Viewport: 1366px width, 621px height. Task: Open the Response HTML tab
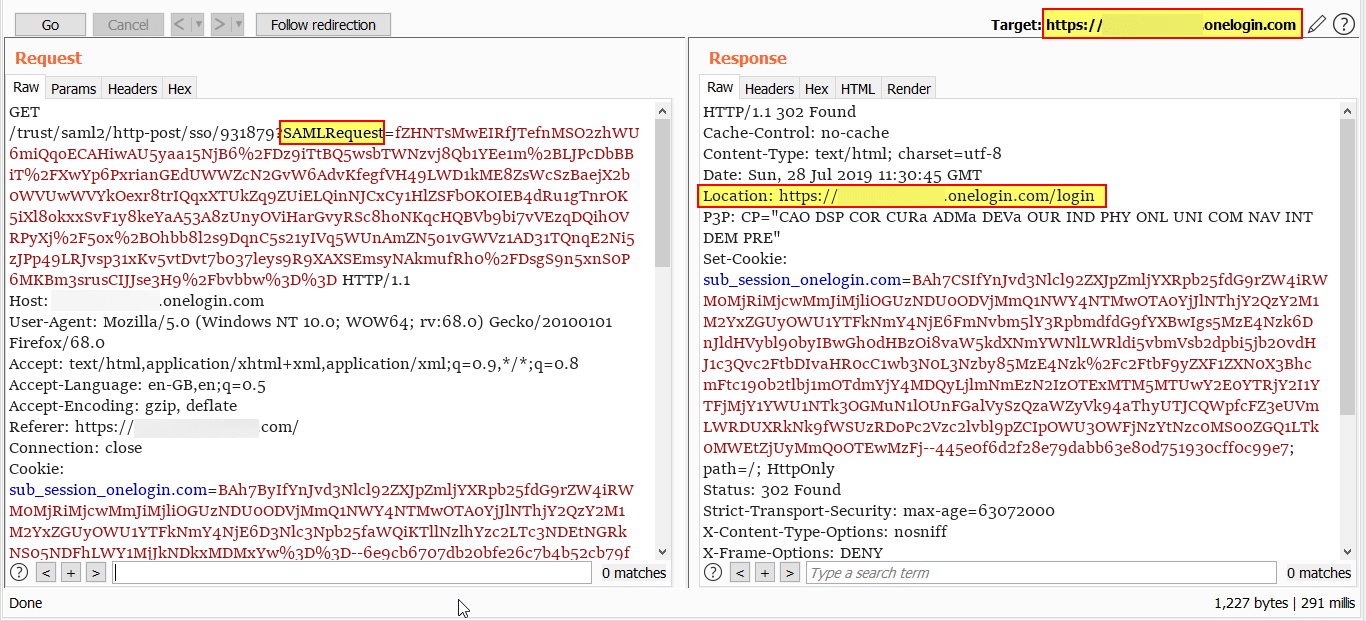click(858, 89)
